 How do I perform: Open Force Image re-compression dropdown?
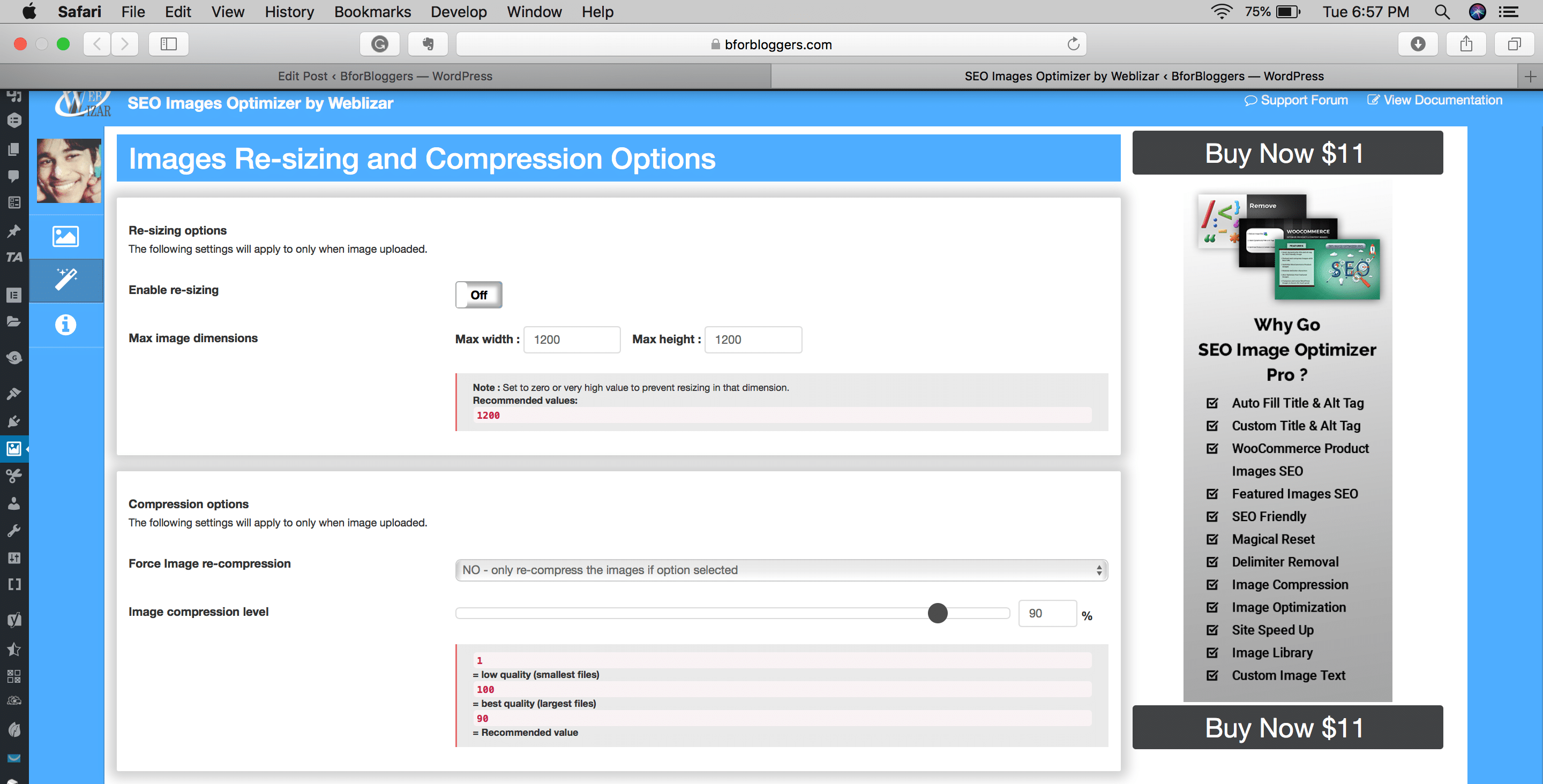coord(781,570)
